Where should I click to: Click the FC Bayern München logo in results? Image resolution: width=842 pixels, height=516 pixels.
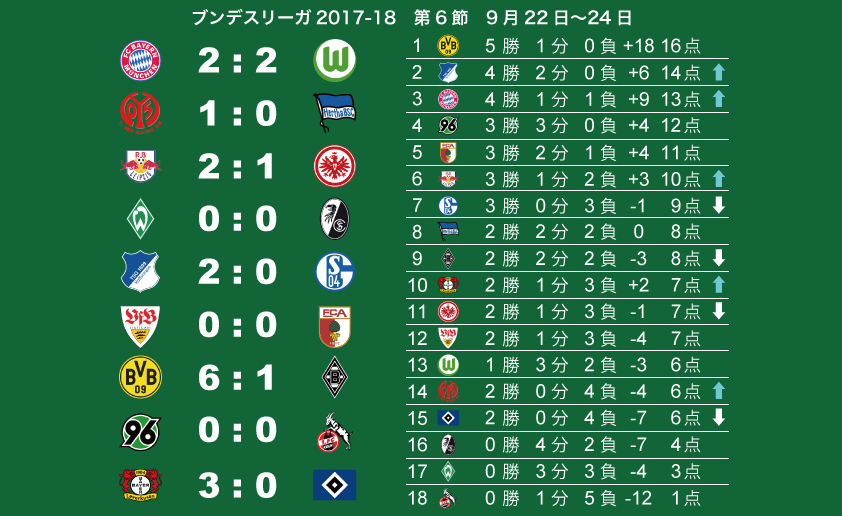140,60
